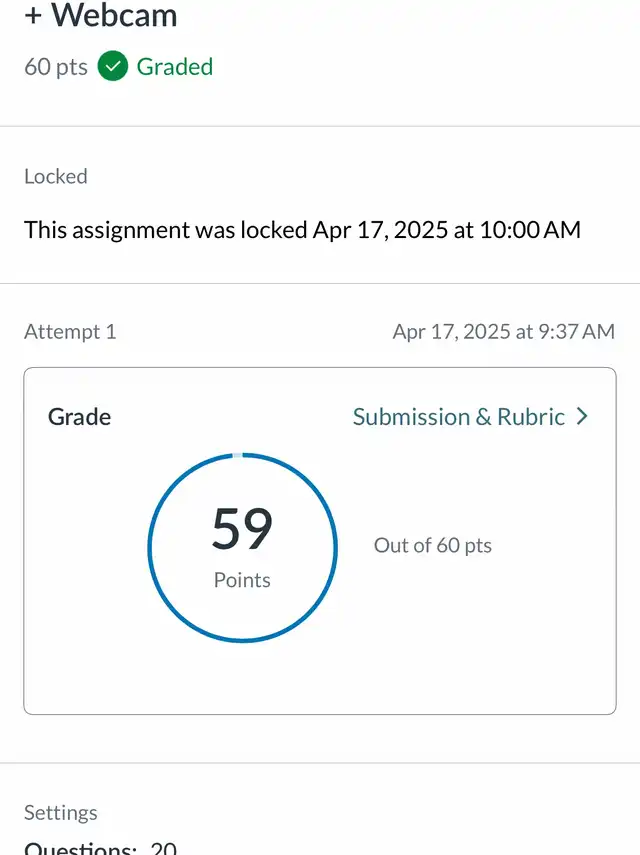The image size is (640, 855).
Task: Tap the 60 pts label under the title
Action: click(x=56, y=67)
